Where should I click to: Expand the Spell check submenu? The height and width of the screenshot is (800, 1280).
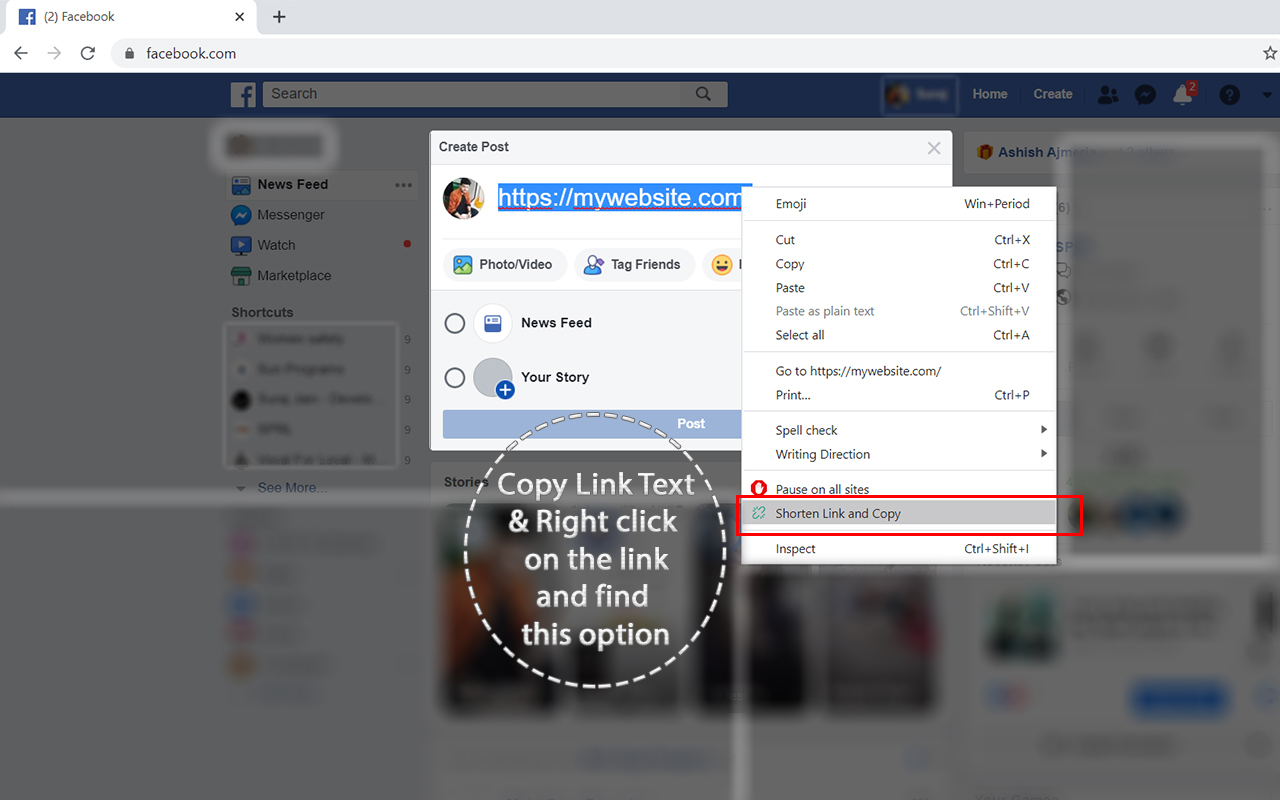[807, 430]
